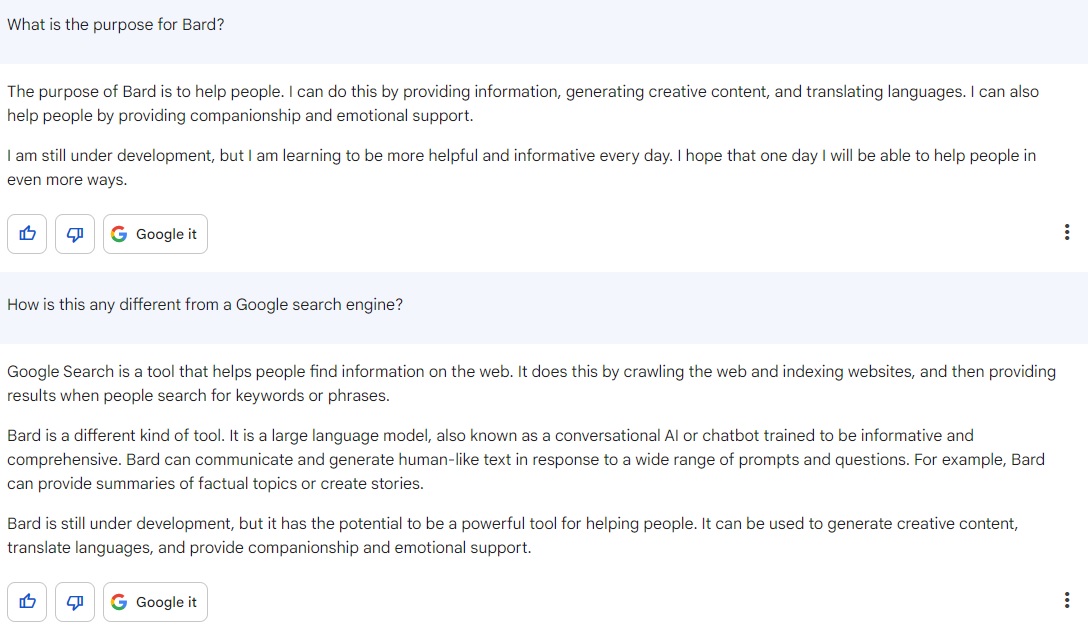
Task: Click the words 'crawling the web' in the answer
Action: (x=648, y=372)
